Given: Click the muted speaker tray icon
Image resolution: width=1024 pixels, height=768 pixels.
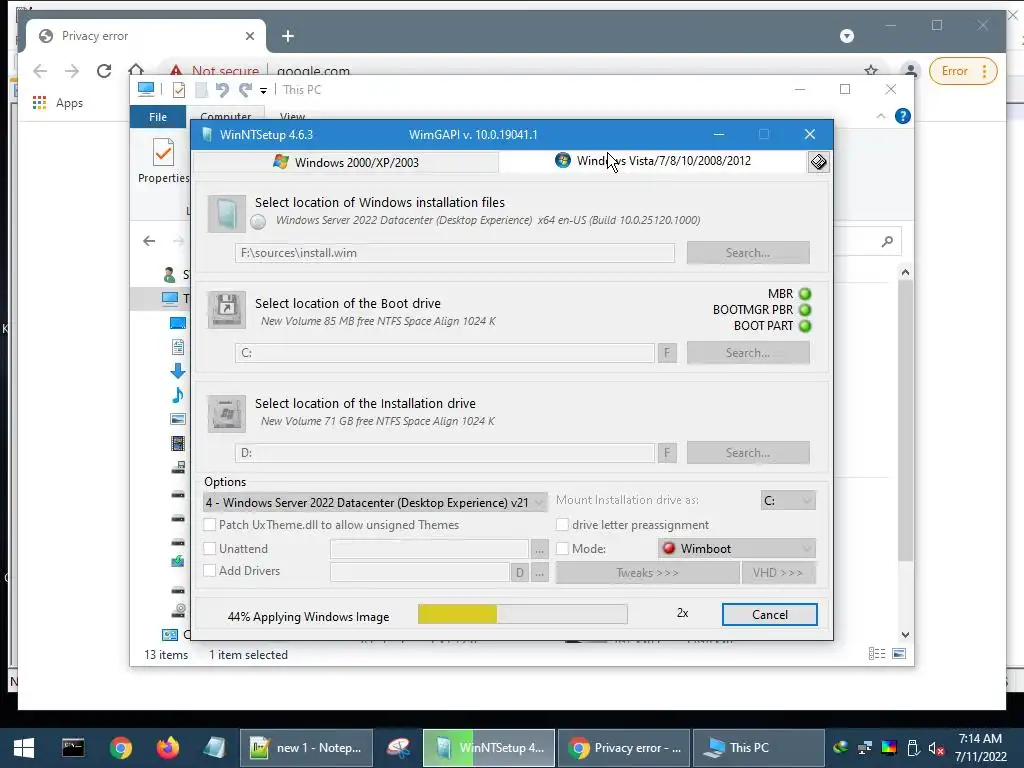Looking at the screenshot, I should (936, 748).
